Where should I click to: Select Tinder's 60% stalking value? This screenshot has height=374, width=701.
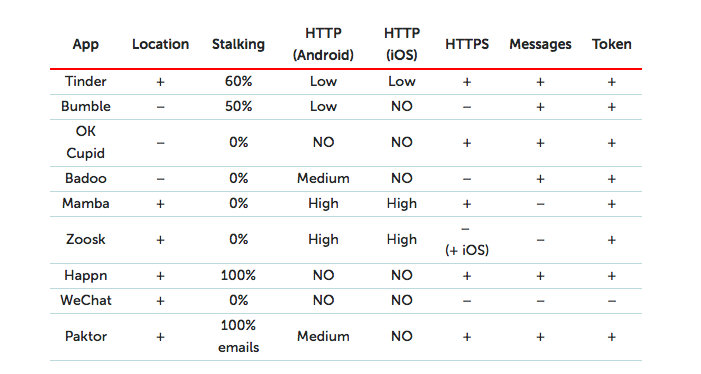click(238, 81)
